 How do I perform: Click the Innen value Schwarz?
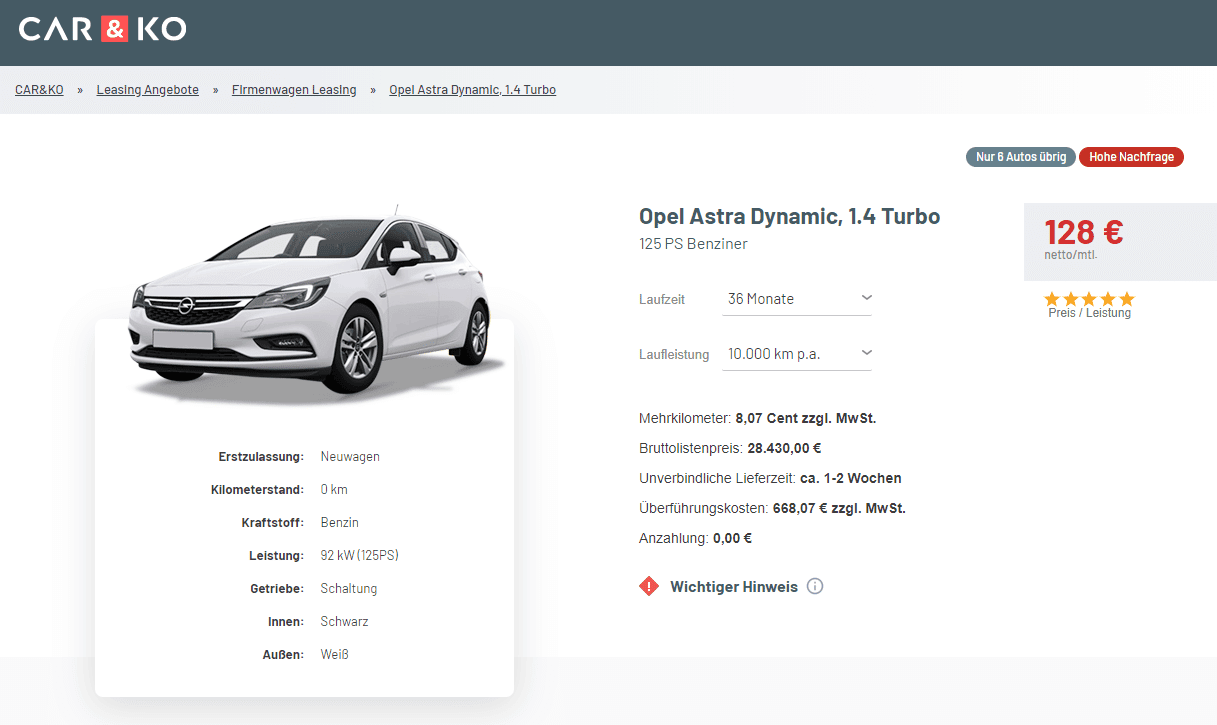click(345, 622)
